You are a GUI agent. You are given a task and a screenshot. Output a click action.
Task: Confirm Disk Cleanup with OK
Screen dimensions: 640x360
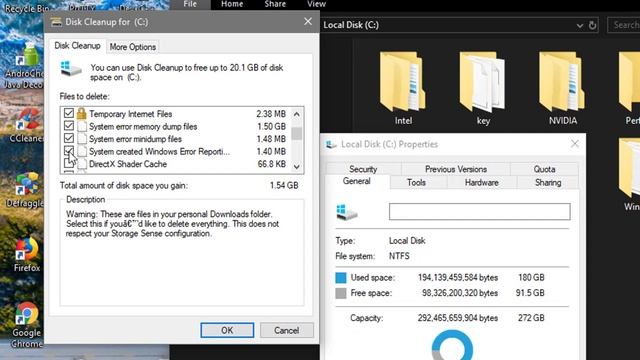[x=227, y=330]
